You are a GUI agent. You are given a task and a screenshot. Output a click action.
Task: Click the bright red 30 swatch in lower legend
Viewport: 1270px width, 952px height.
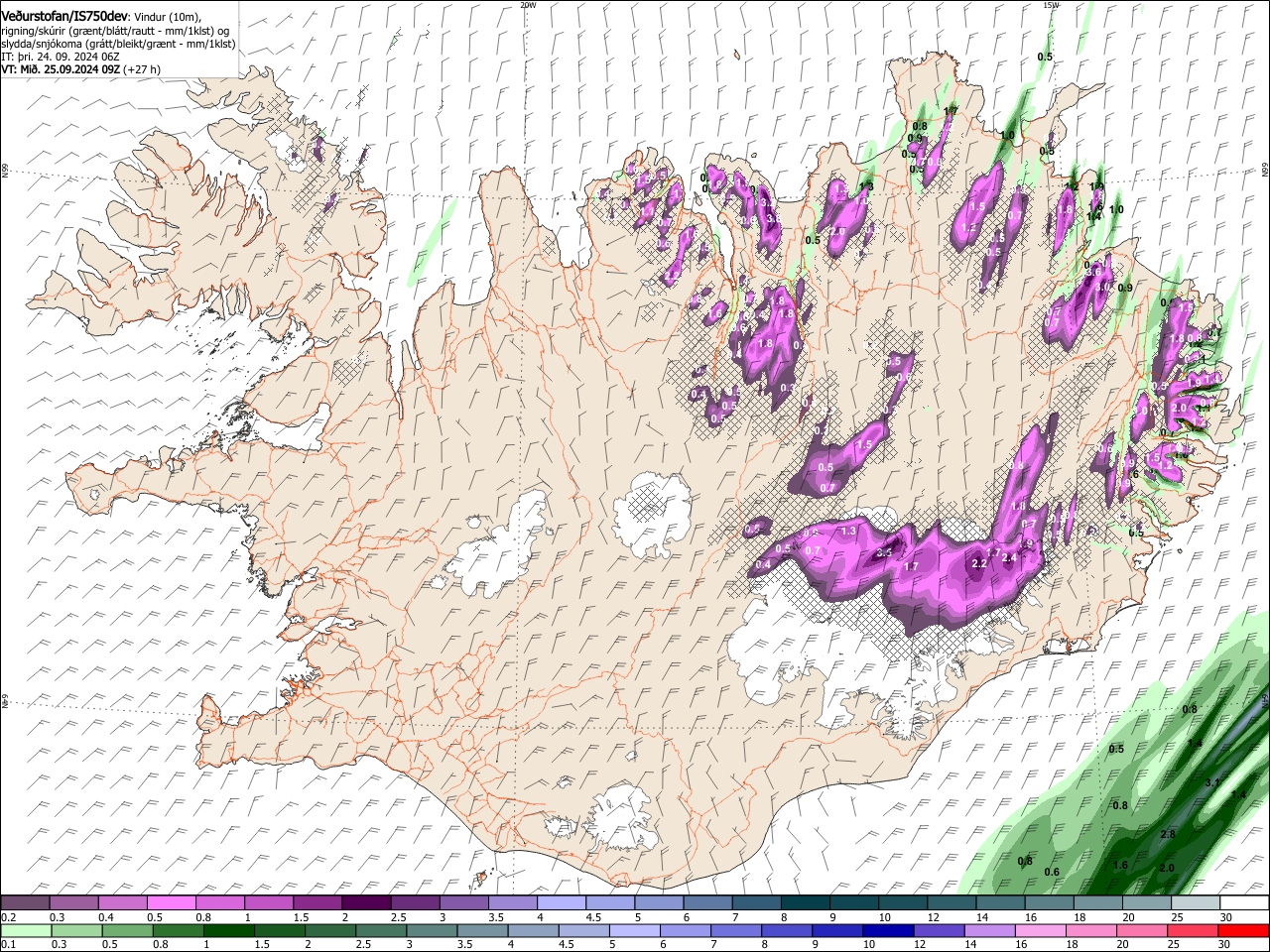1243,930
